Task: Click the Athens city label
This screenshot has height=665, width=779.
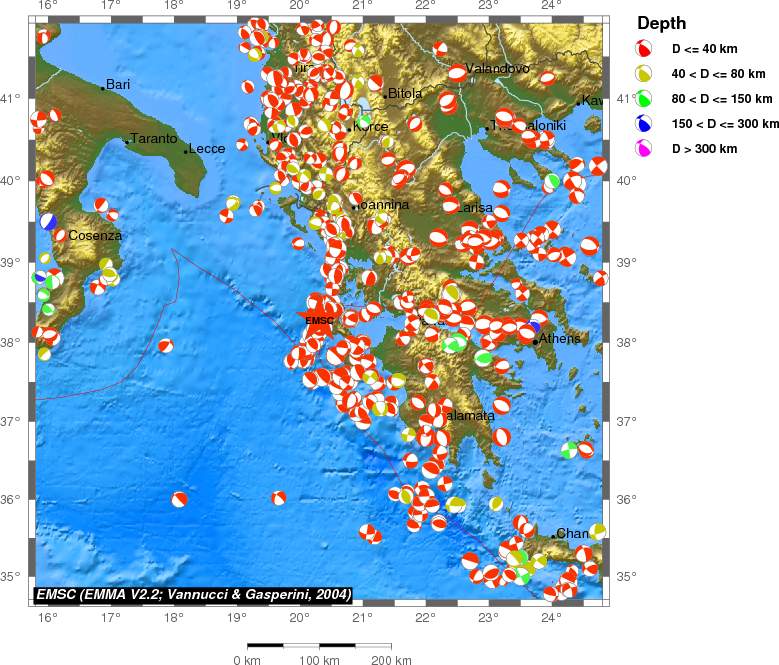Action: (559, 339)
